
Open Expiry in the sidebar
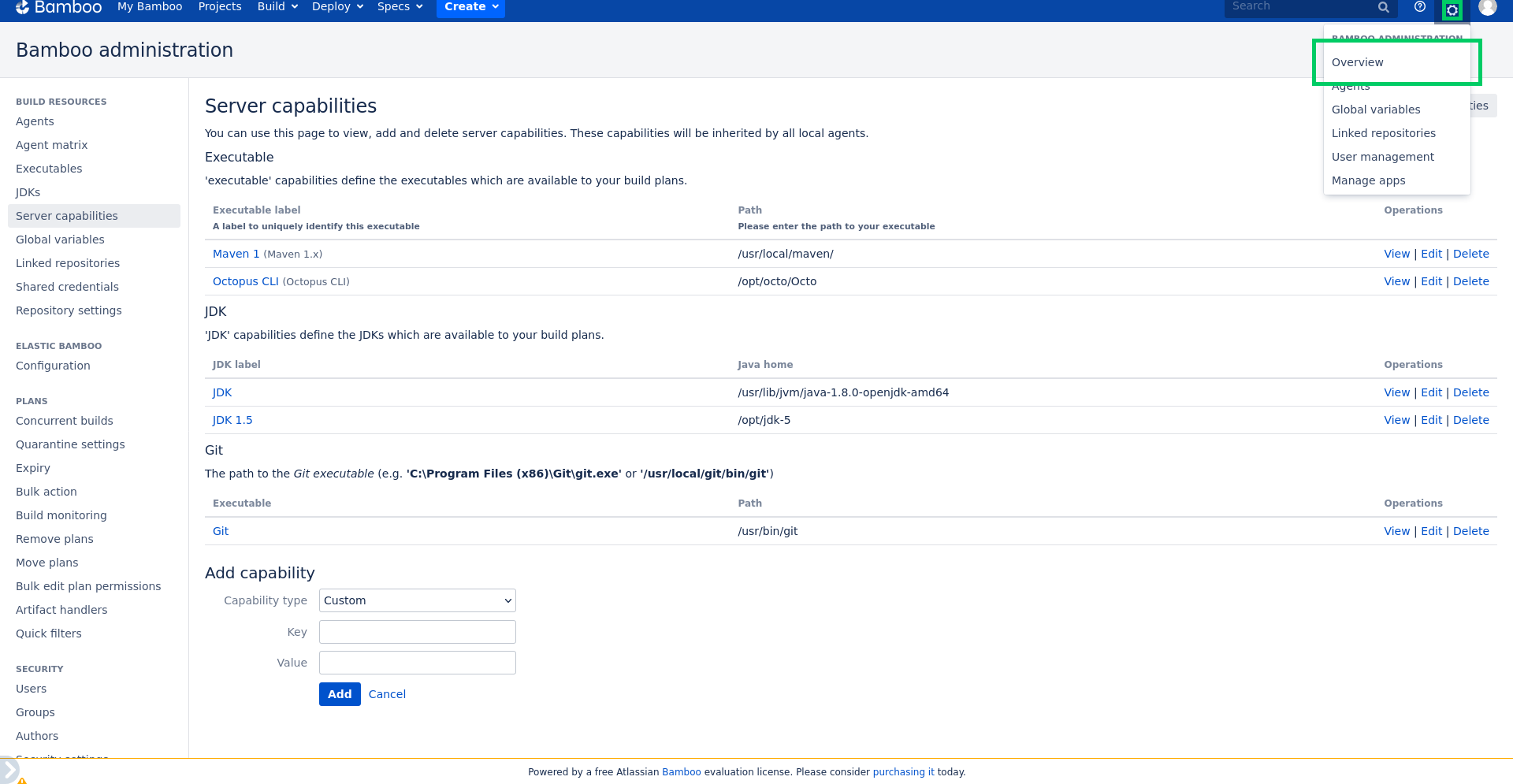tap(33, 468)
